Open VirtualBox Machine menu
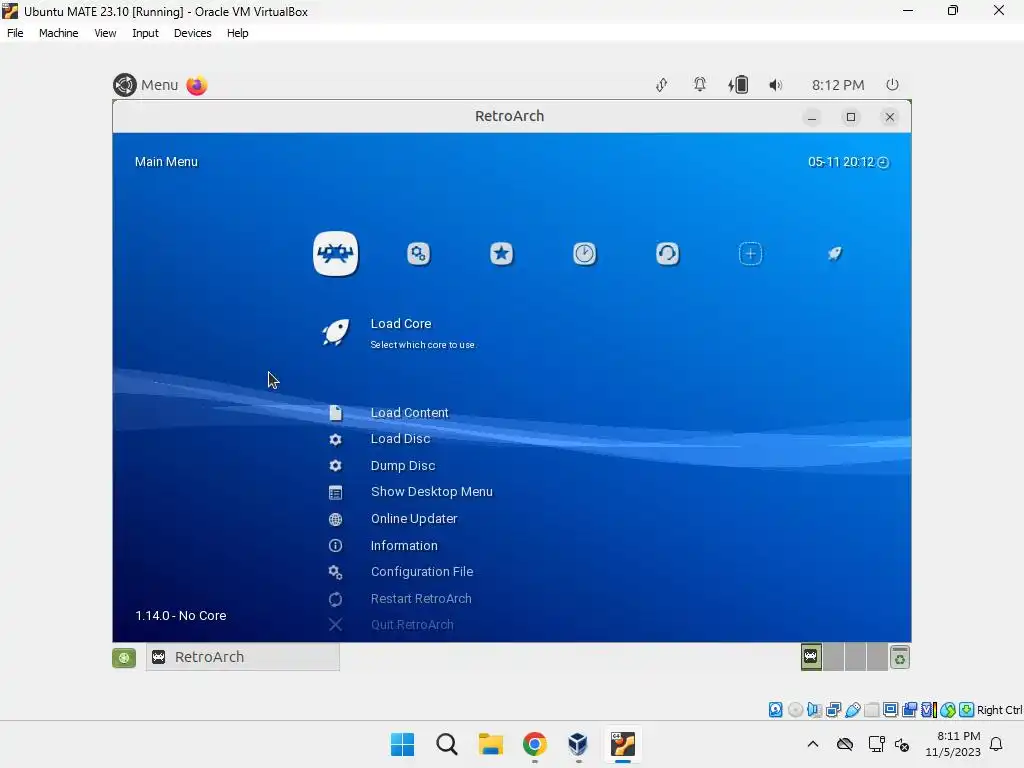Image resolution: width=1024 pixels, height=768 pixels. point(58,33)
